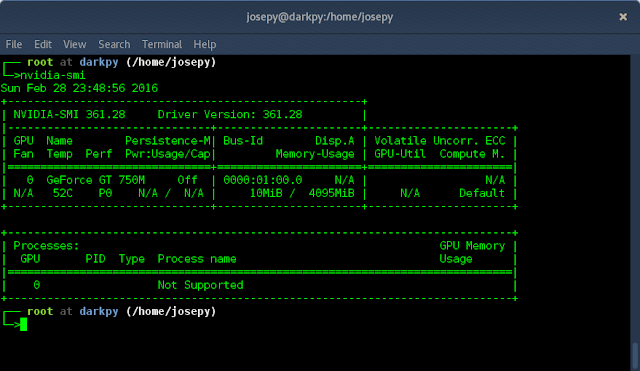
Task: Click the Type column header
Action: [132, 259]
